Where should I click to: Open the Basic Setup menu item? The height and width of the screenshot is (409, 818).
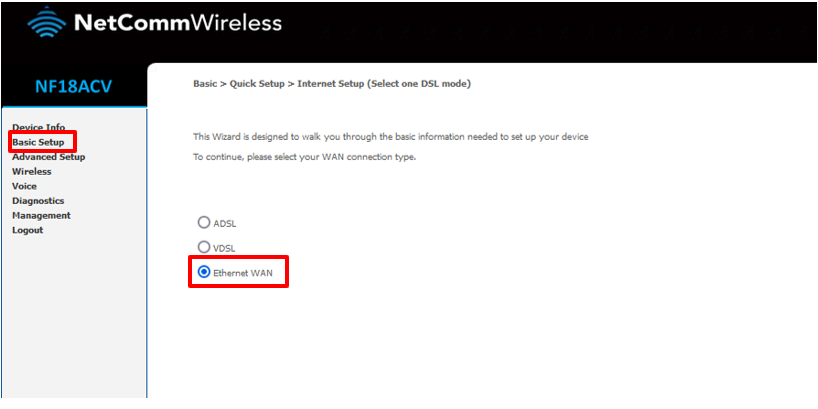[38, 142]
